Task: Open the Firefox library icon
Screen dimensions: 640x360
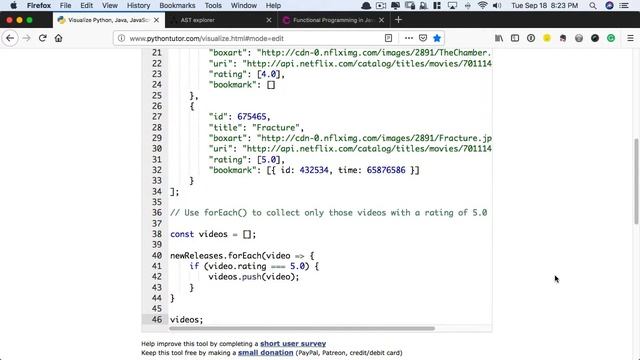Action: pos(499,38)
